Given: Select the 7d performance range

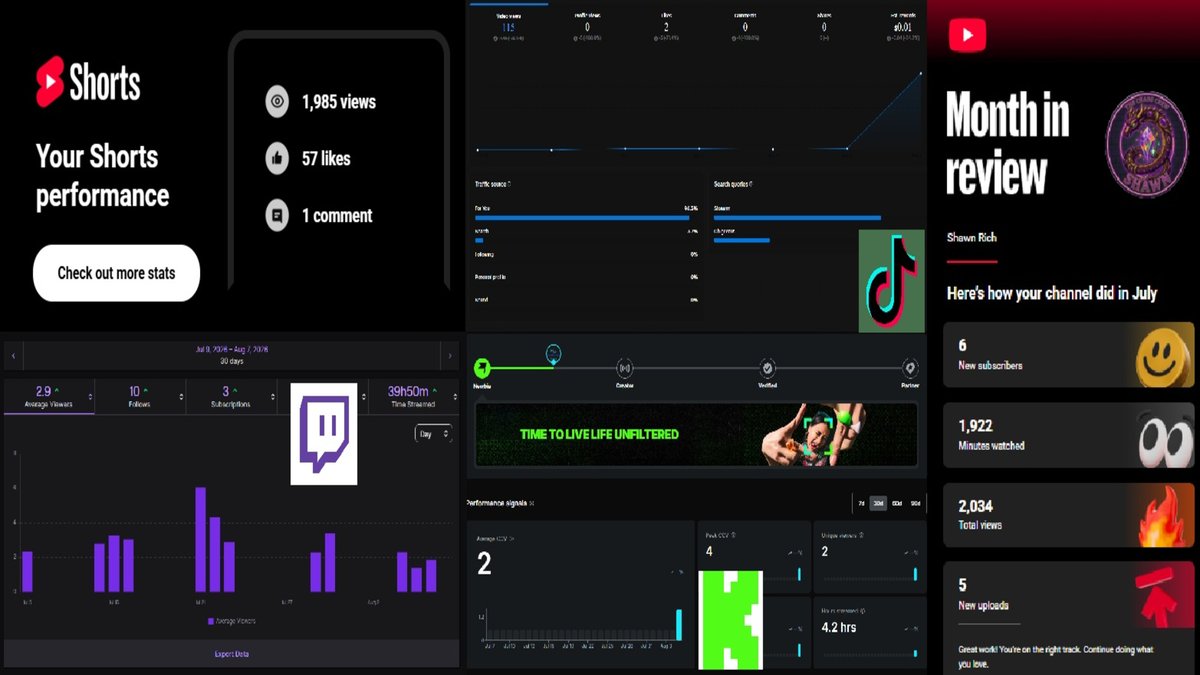Looking at the screenshot, I should (x=861, y=503).
